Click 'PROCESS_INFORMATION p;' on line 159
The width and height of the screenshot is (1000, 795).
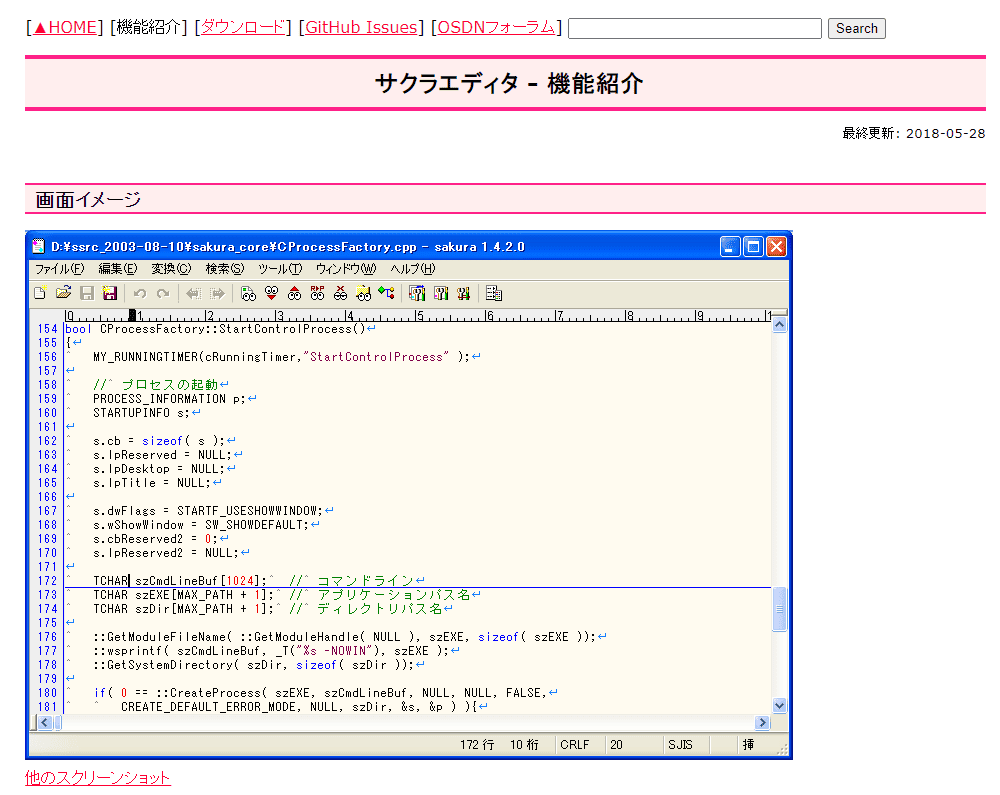[x=169, y=399]
